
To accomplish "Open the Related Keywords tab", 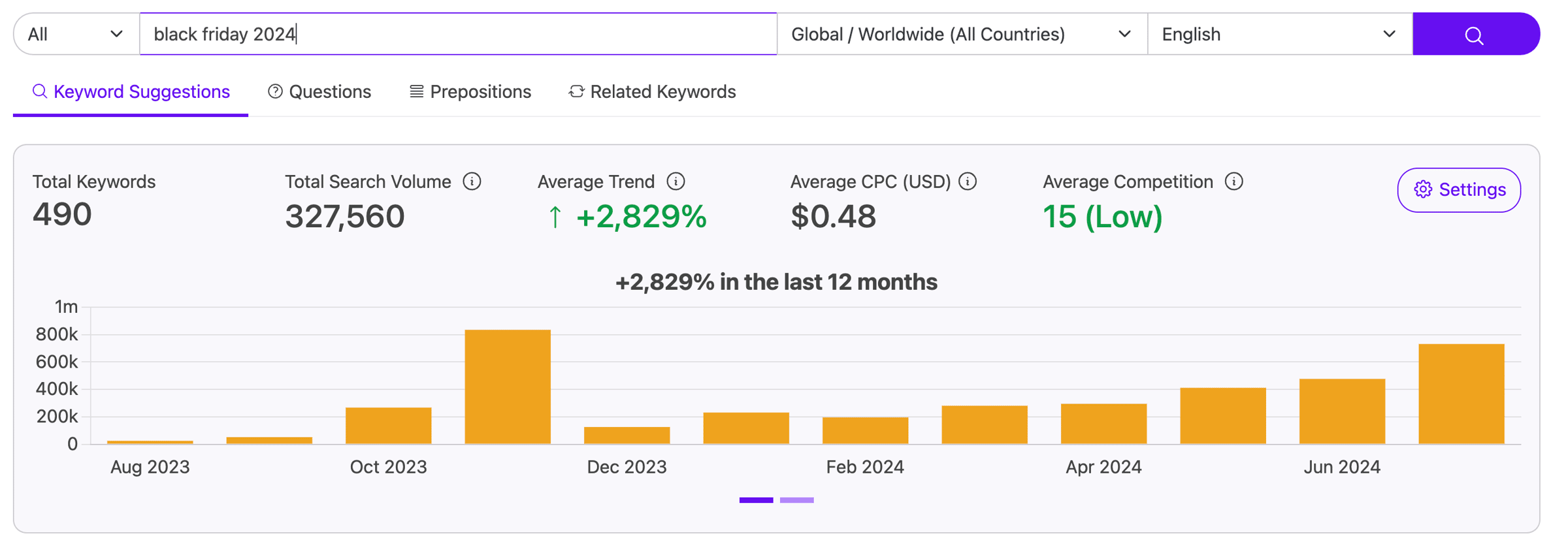I will (x=652, y=92).
